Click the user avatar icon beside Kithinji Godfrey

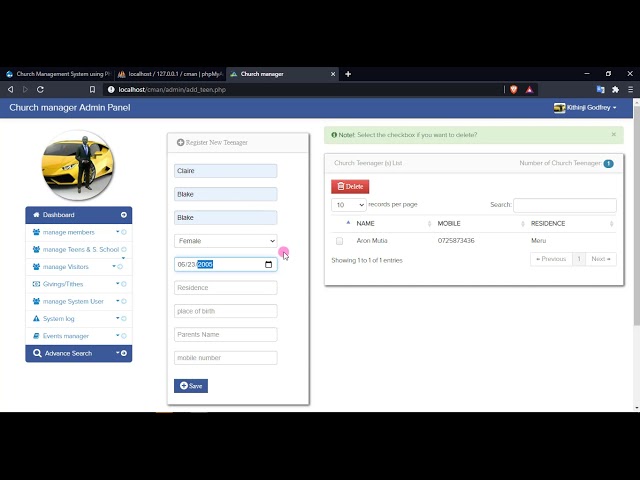pyautogui.click(x=560, y=108)
